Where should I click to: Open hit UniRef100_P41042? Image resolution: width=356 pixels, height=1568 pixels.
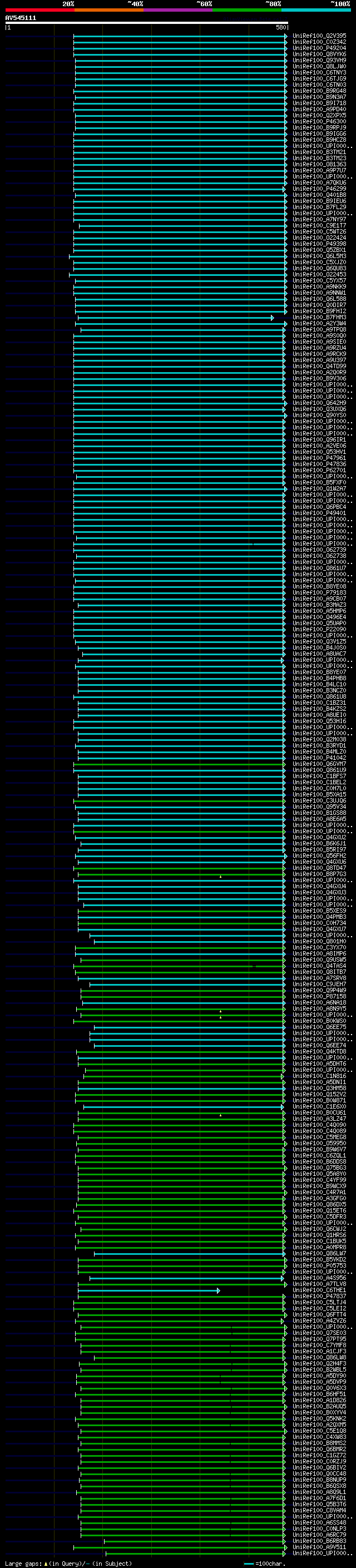(x=319, y=758)
